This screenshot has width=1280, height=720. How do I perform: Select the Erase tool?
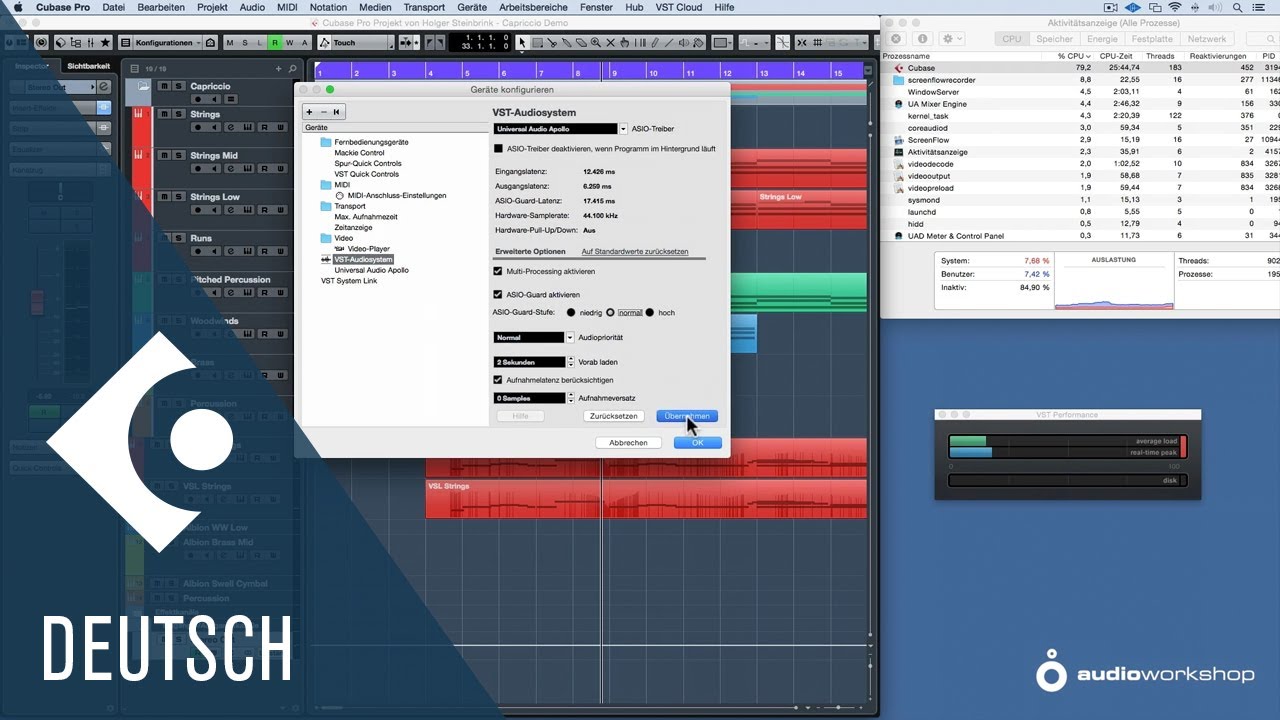coord(581,43)
